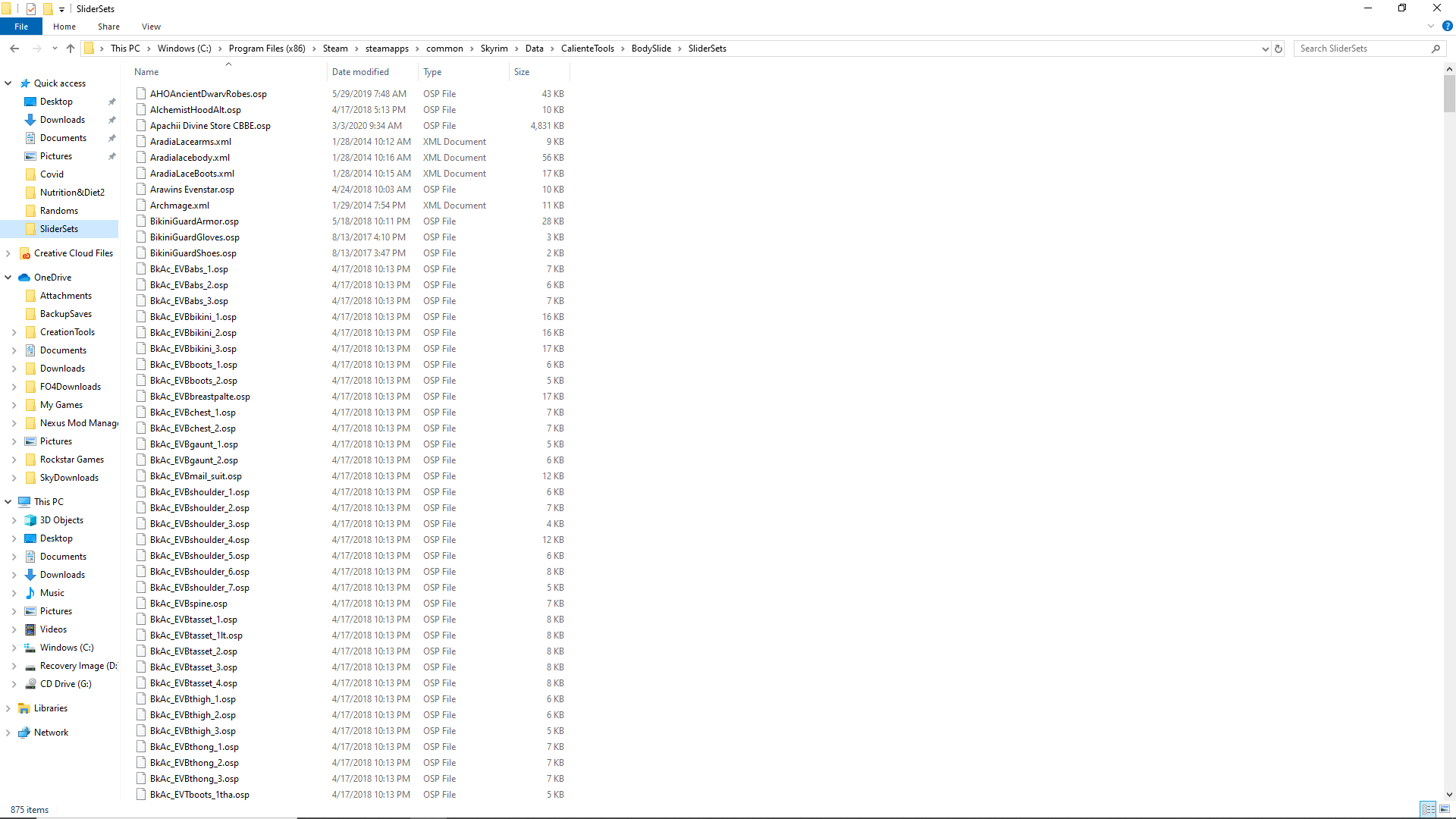1456x819 pixels.
Task: Switch to Large icons view in status bar
Action: [x=1445, y=810]
